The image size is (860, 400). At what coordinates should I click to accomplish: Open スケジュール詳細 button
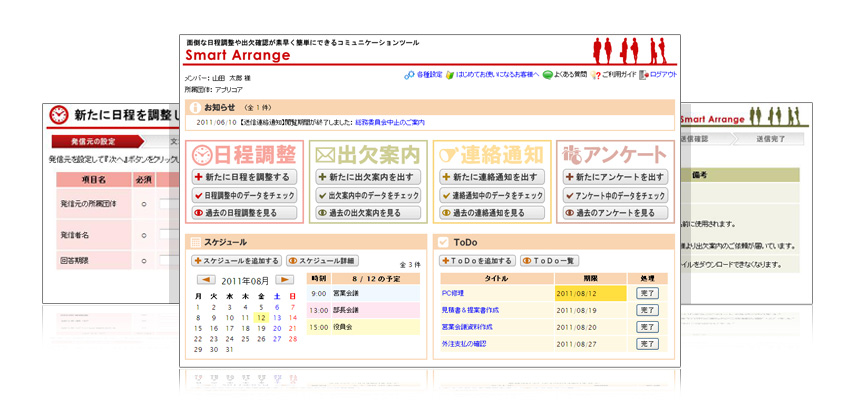[322, 261]
